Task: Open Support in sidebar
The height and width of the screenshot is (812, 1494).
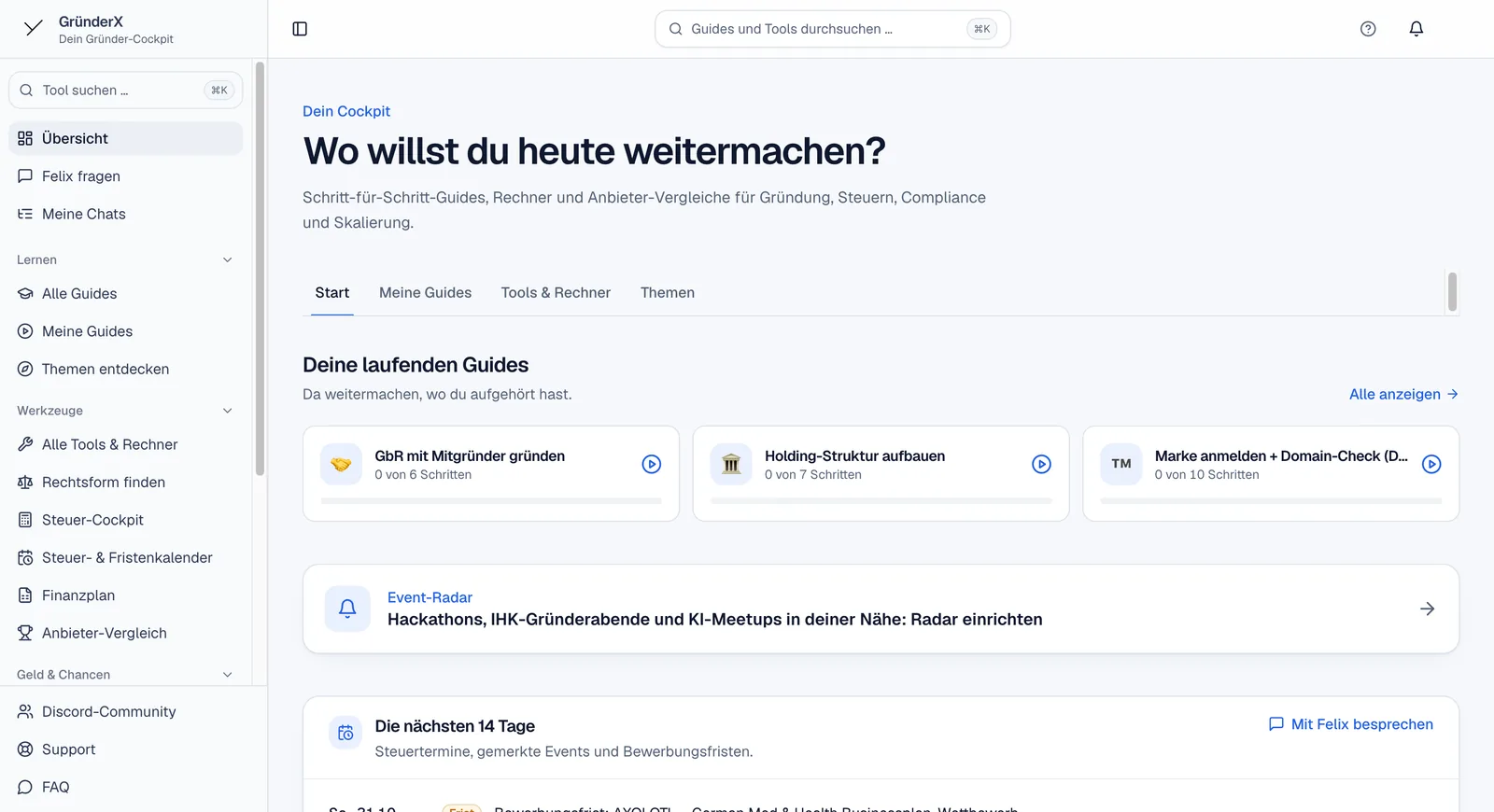Action: pos(126,749)
